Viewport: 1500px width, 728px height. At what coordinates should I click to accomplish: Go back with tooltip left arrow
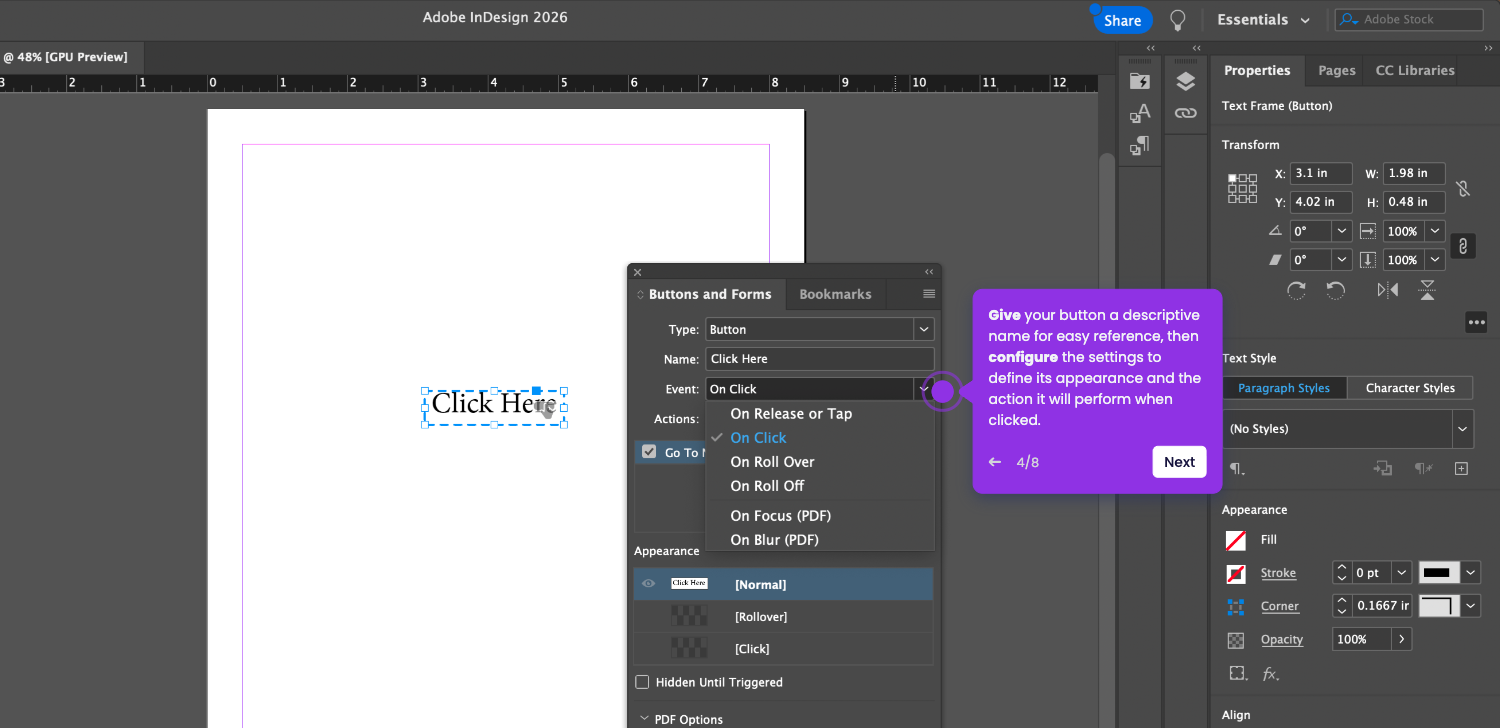coord(995,462)
